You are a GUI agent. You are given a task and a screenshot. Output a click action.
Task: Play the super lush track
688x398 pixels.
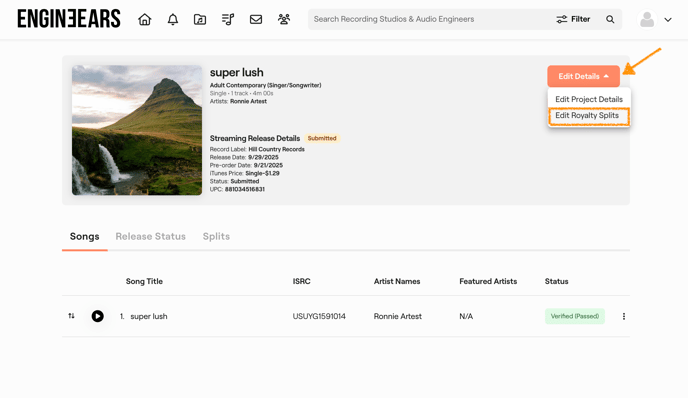pos(97,316)
